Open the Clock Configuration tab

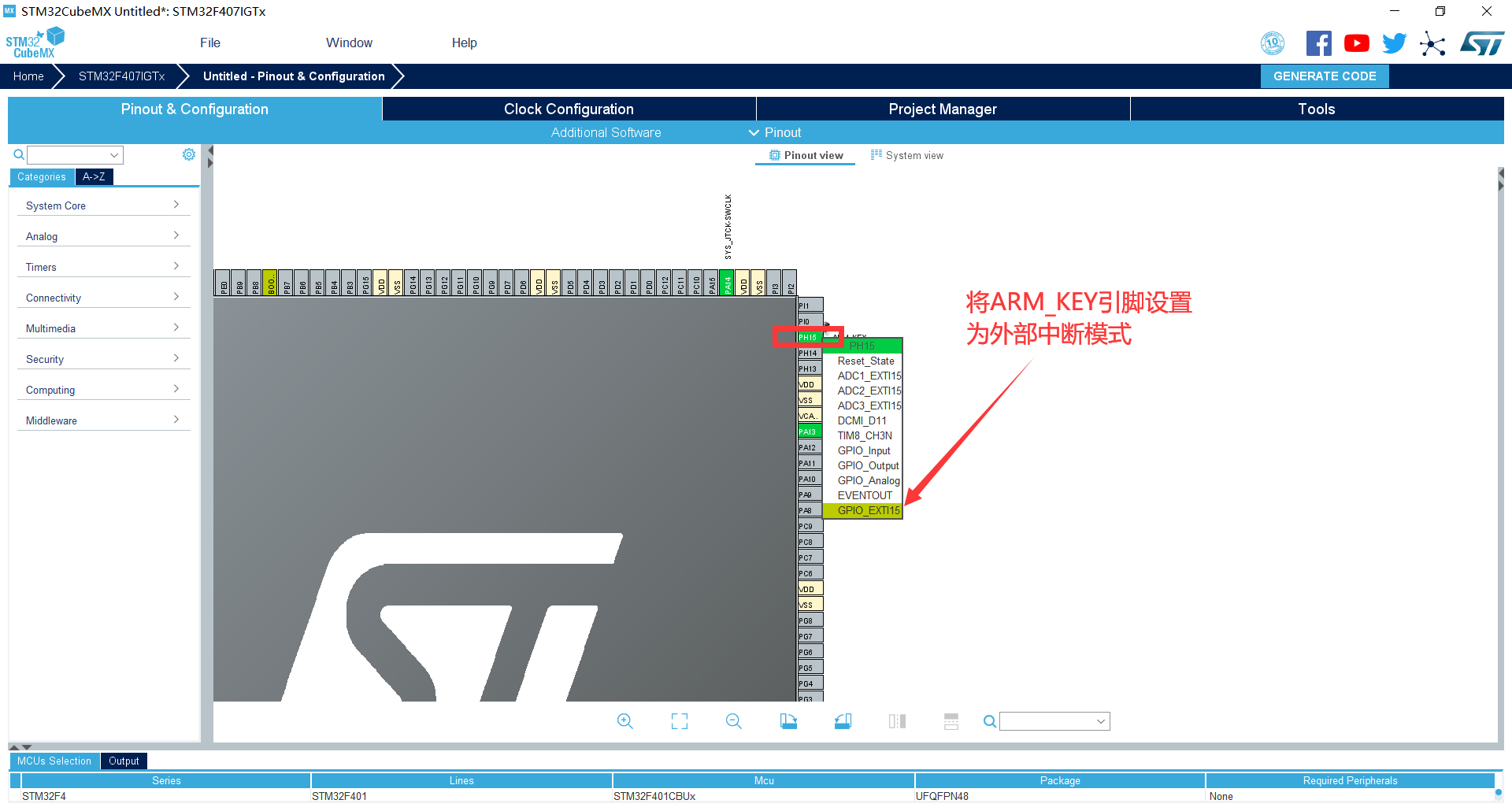[569, 109]
